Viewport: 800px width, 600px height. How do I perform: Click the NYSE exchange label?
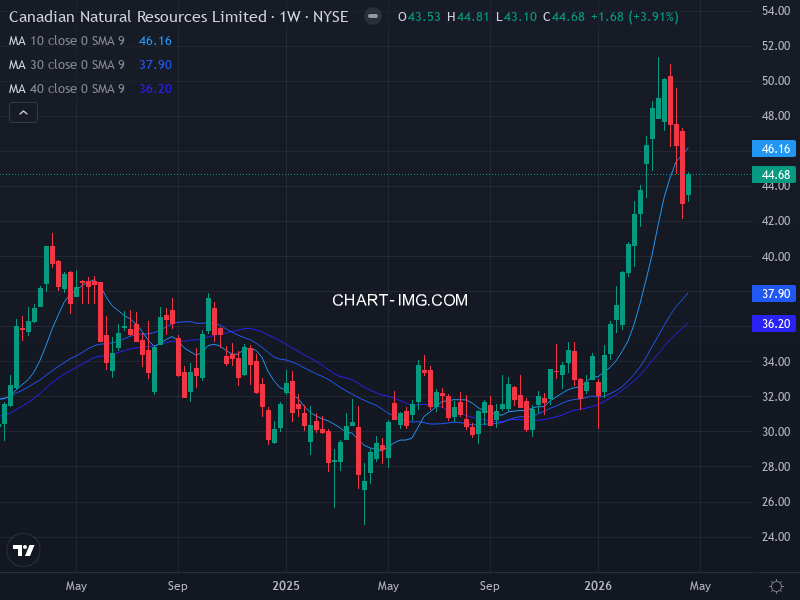coord(332,16)
